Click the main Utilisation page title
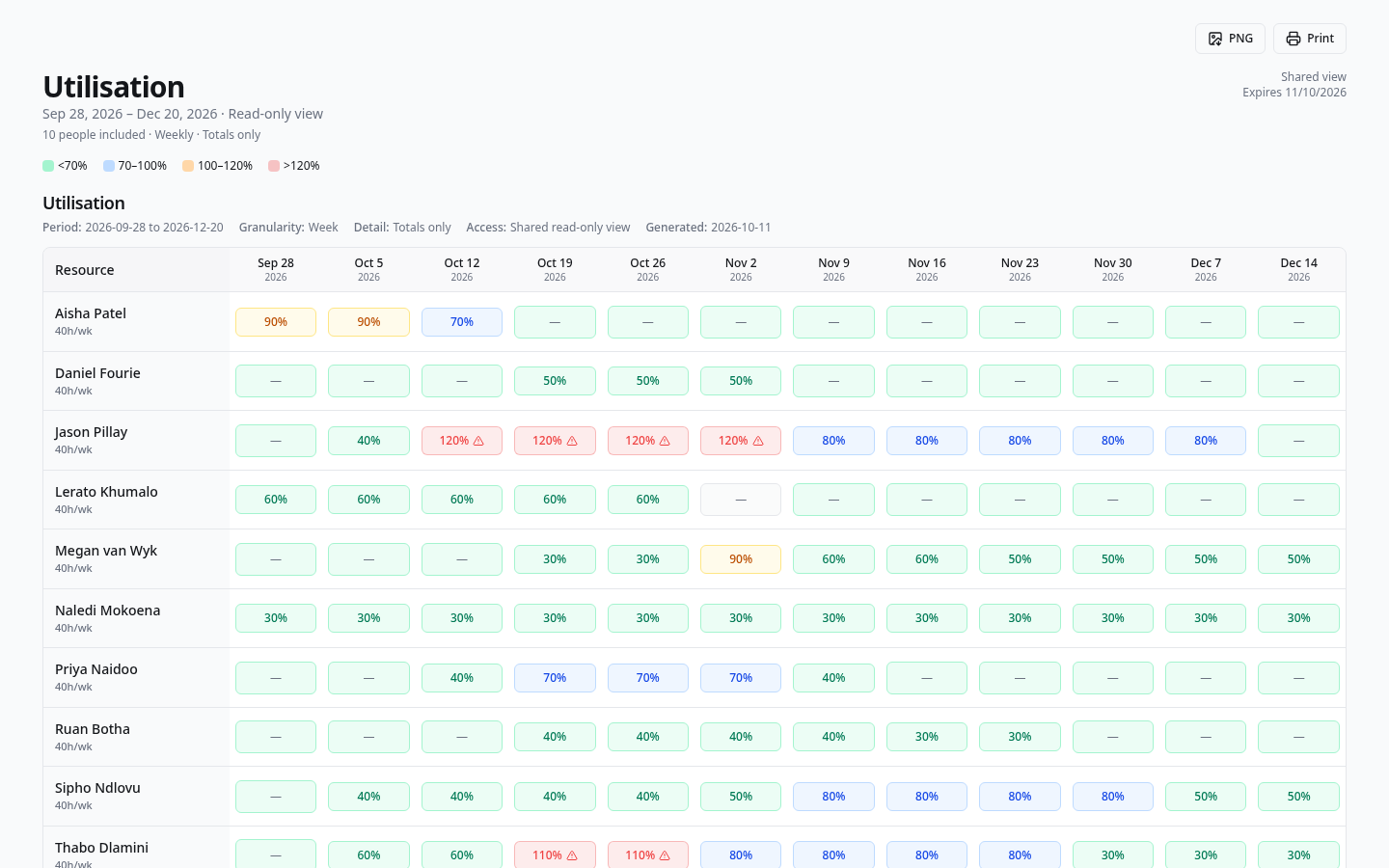This screenshot has height=868, width=1389. [114, 87]
